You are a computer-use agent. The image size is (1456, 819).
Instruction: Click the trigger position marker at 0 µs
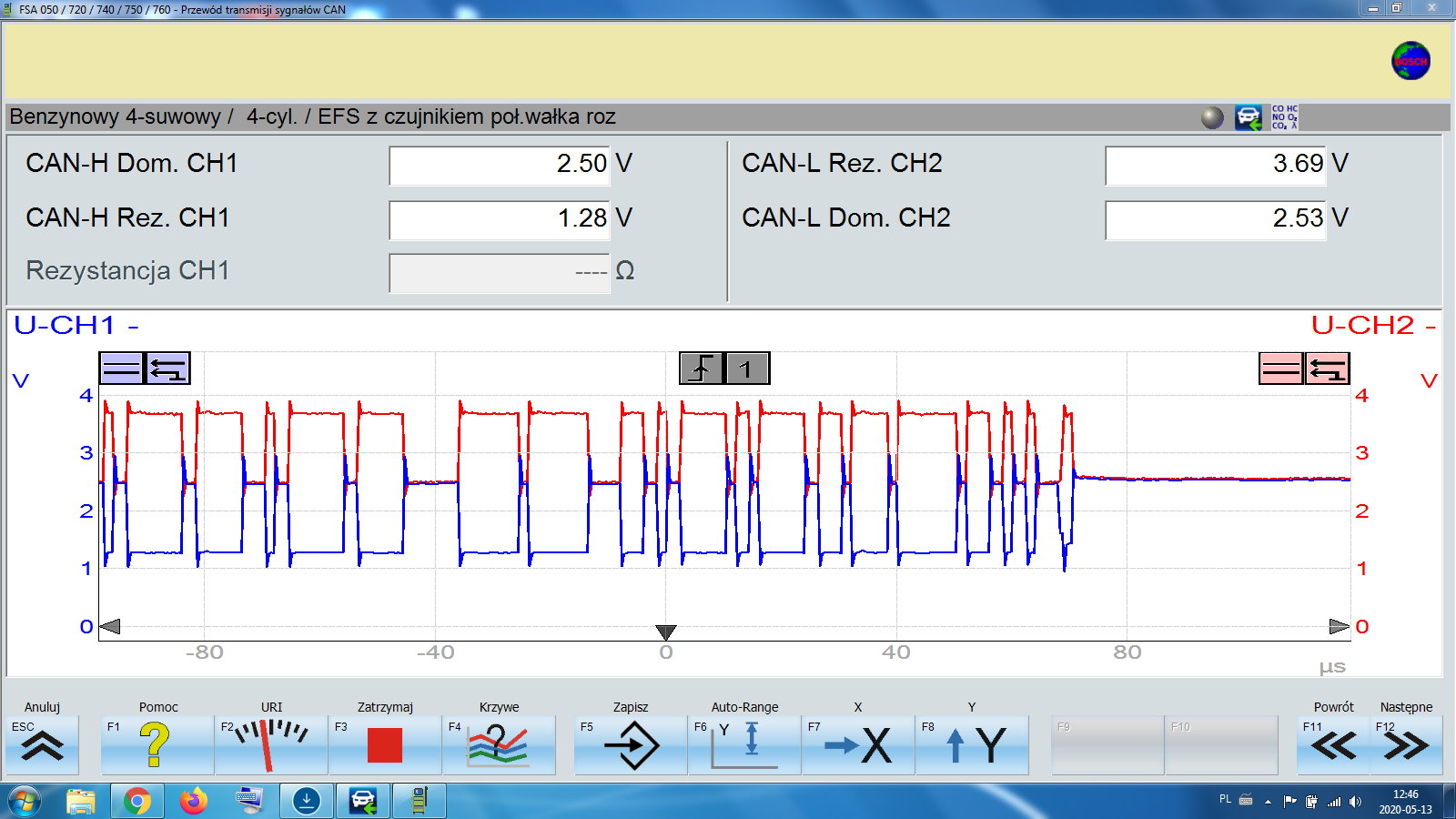tap(666, 632)
